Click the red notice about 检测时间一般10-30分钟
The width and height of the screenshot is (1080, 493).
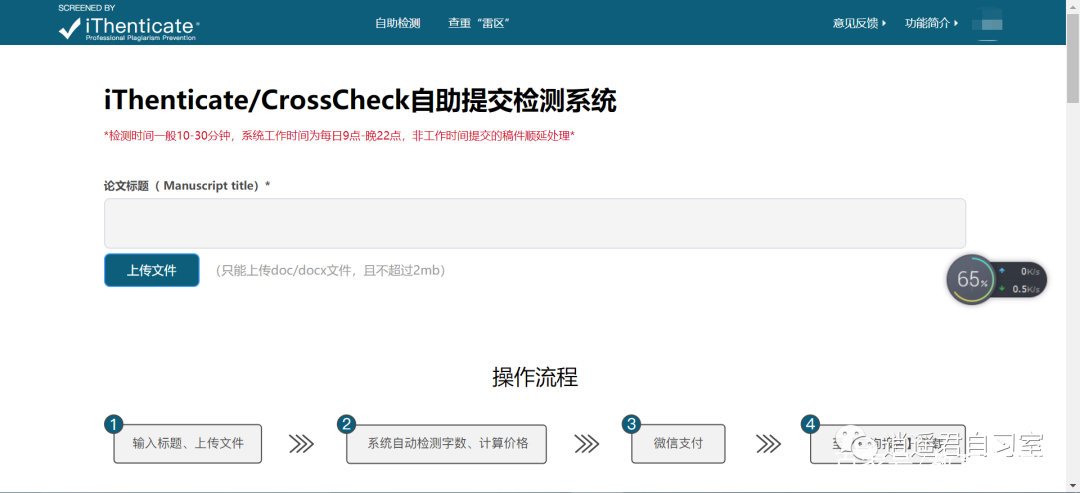pos(339,136)
